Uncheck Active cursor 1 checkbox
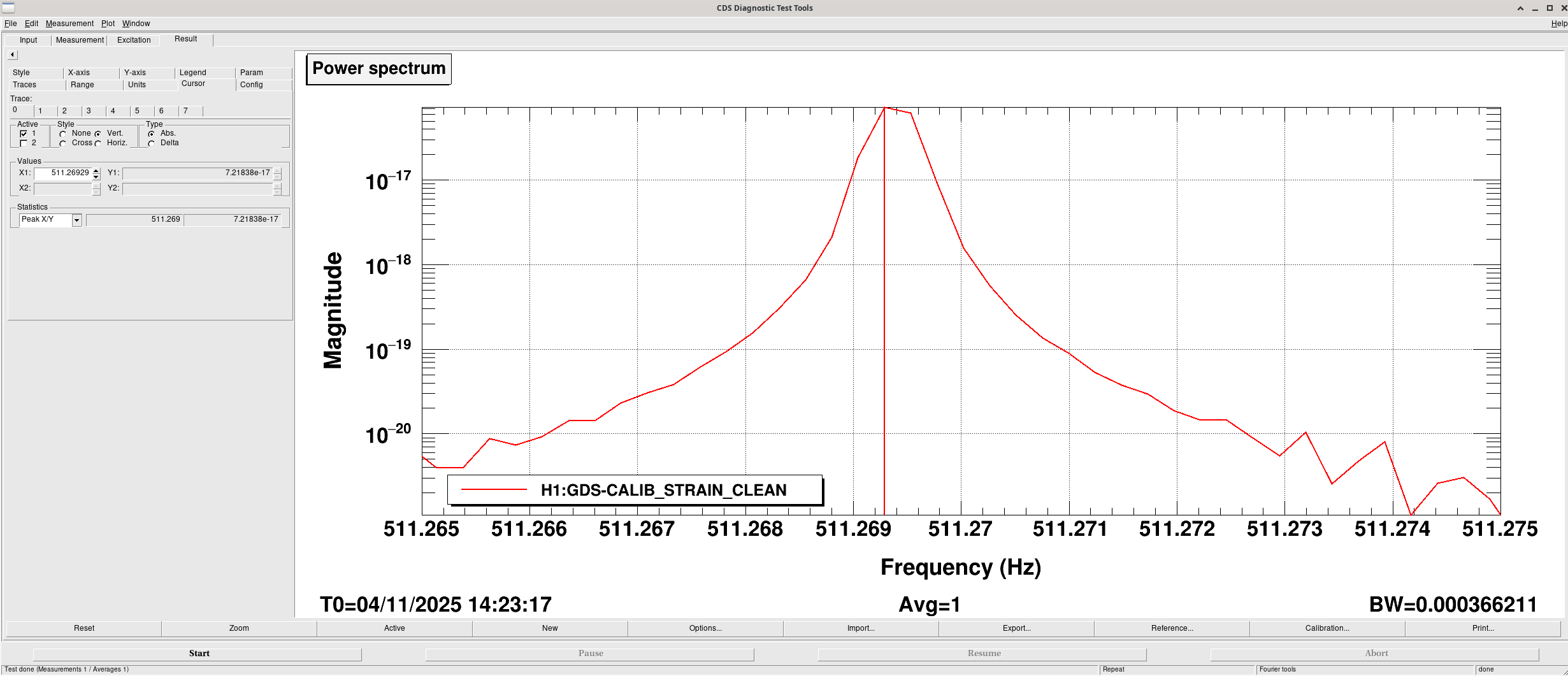The height and width of the screenshot is (676, 1568). pyautogui.click(x=24, y=134)
